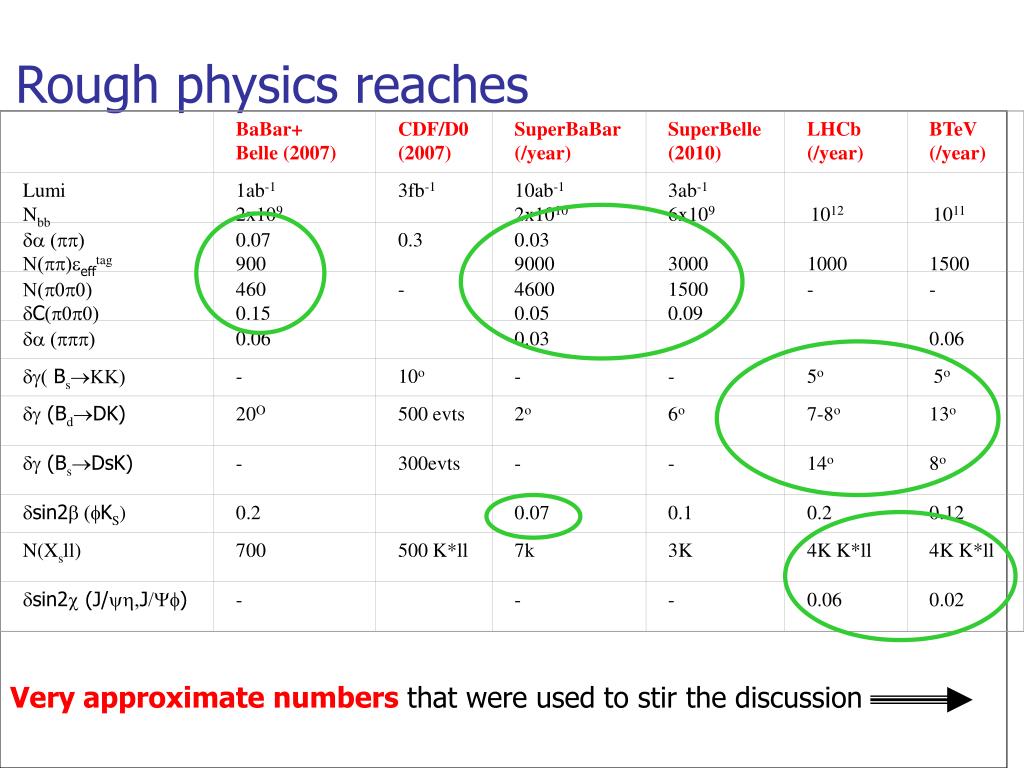
Task: Select the '3ab-1' luminosity value
Action: 687,190
